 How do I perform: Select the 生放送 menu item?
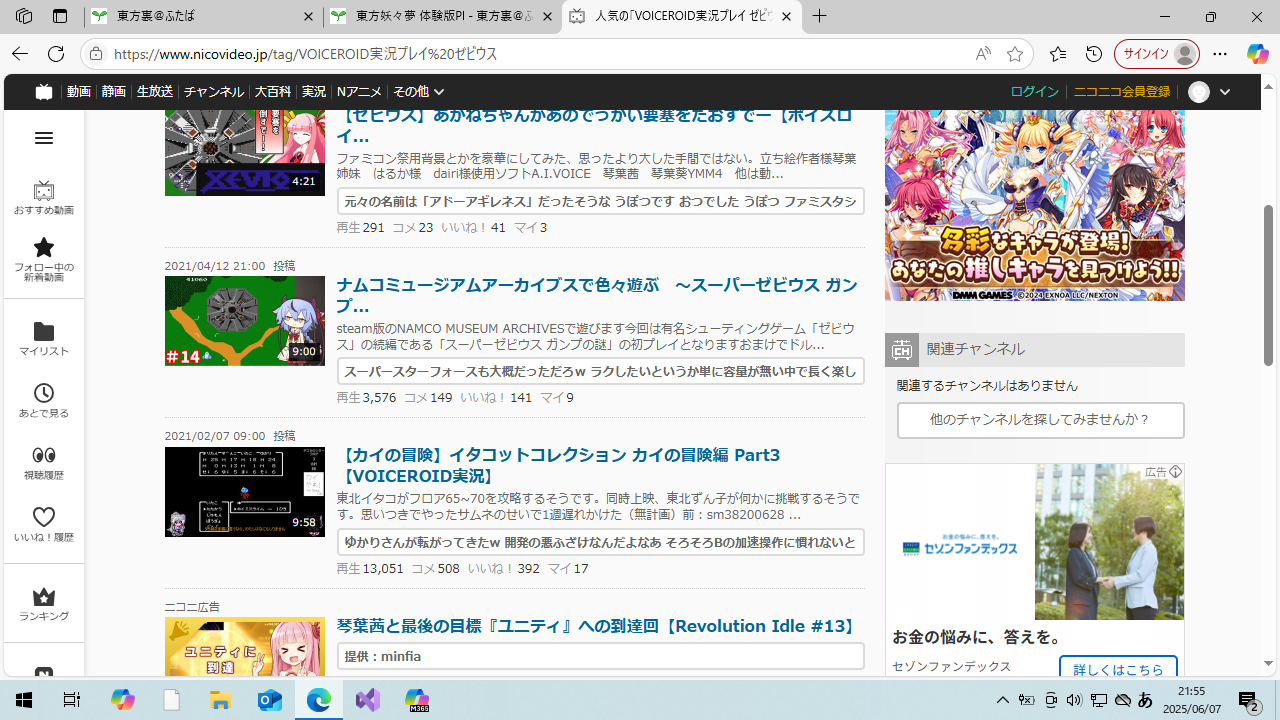pos(155,92)
